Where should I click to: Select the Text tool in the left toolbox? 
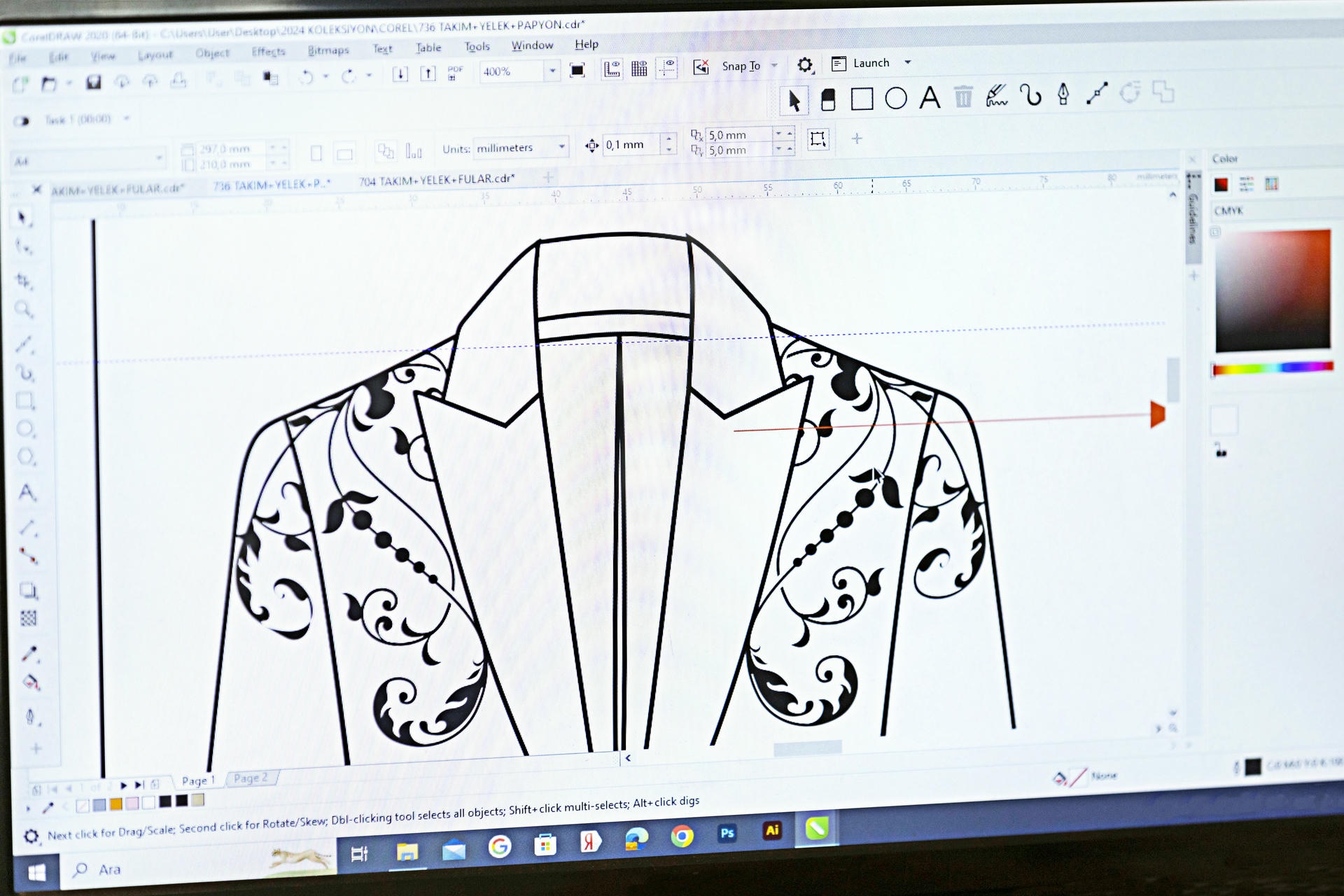(x=27, y=492)
